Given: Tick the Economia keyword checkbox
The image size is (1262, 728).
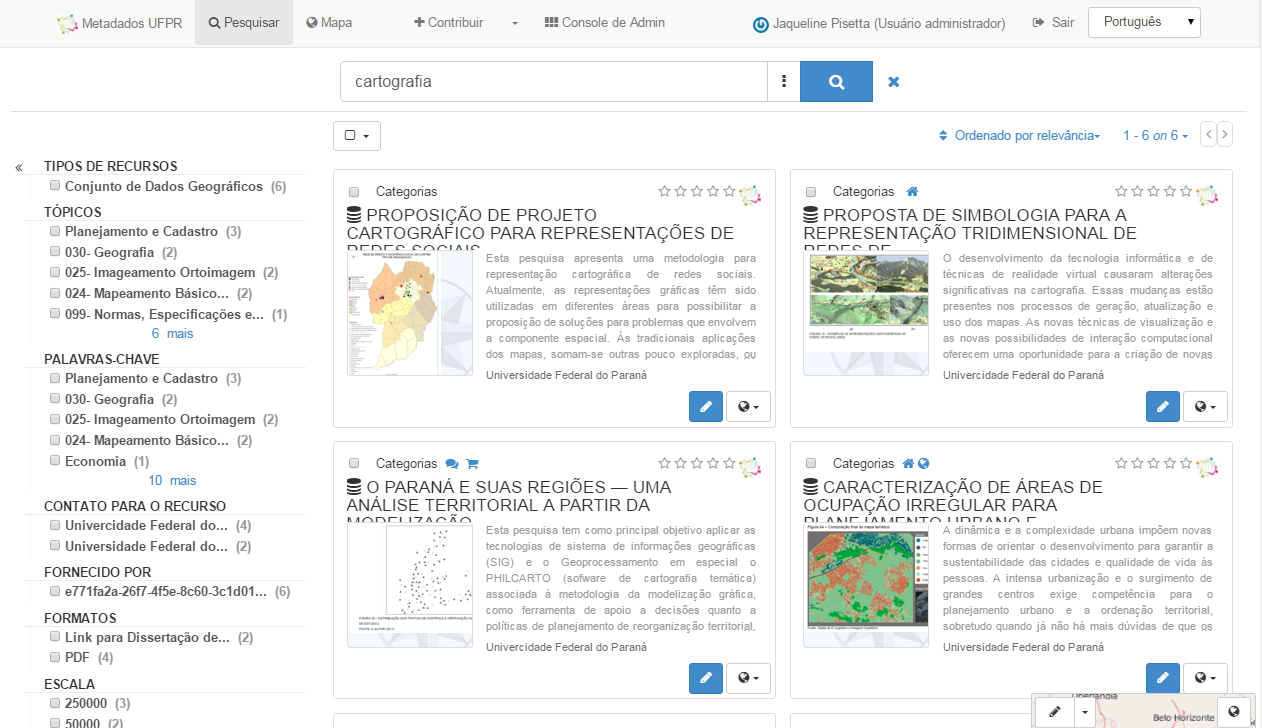Looking at the screenshot, I should [x=55, y=461].
